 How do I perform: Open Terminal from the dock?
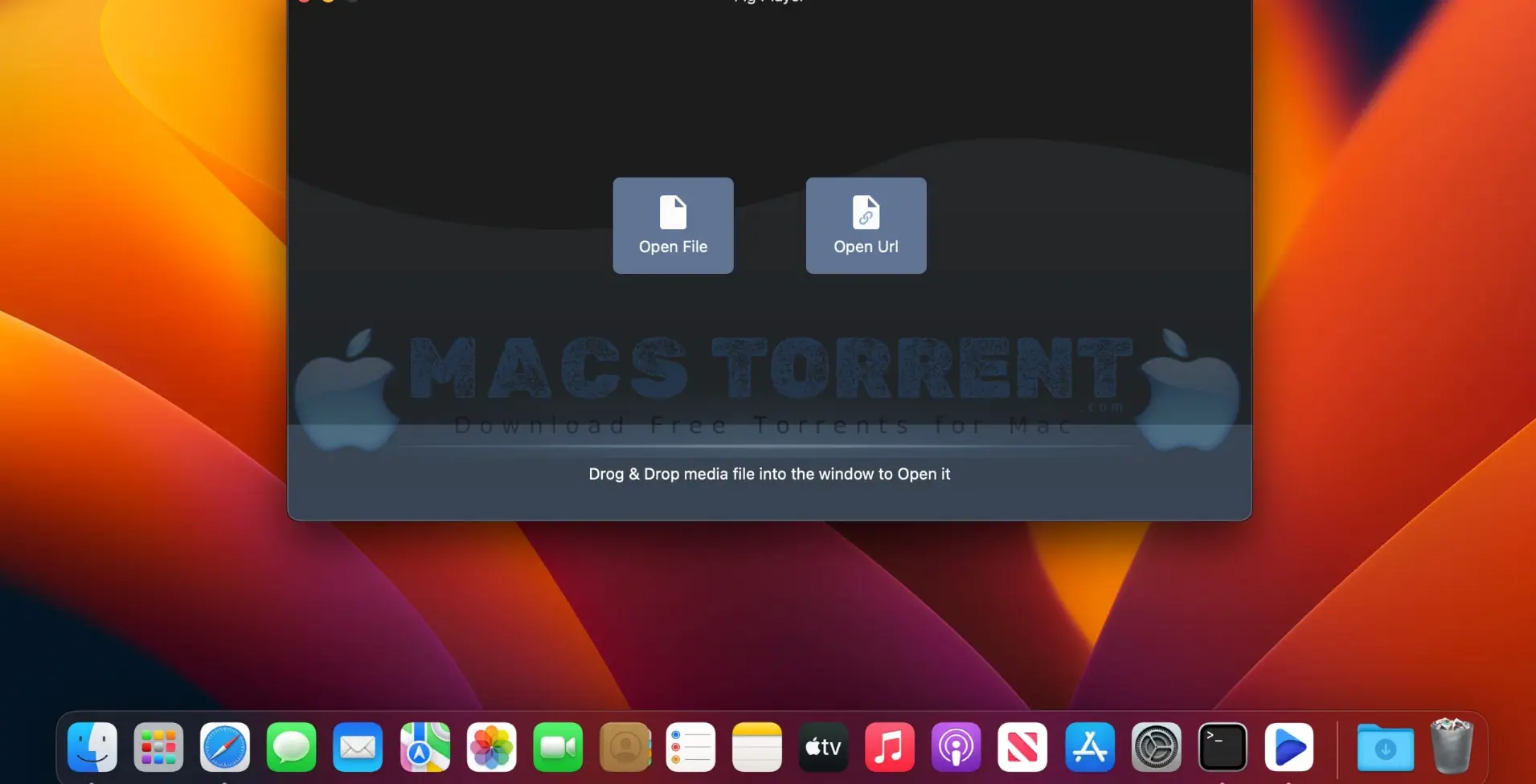pyautogui.click(x=1223, y=747)
